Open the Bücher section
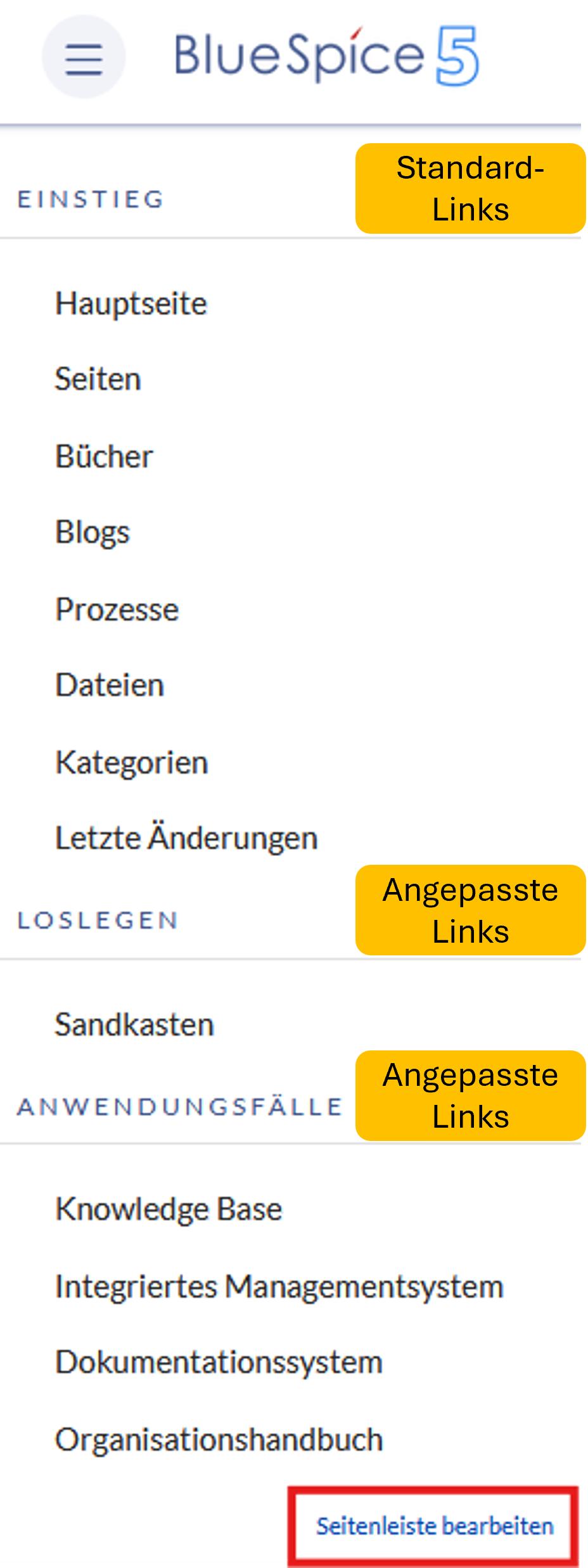The image size is (588, 1568). click(105, 456)
